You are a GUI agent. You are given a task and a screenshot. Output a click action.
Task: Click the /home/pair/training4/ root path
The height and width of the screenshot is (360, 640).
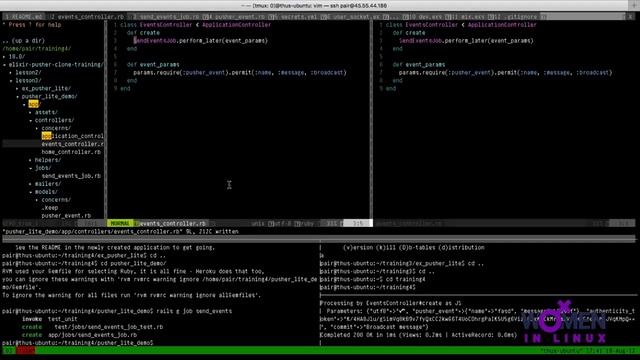pyautogui.click(x=37, y=49)
